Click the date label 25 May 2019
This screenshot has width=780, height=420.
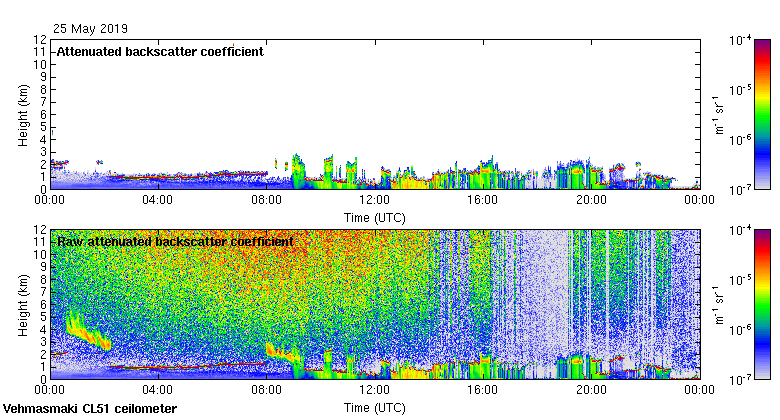click(90, 29)
